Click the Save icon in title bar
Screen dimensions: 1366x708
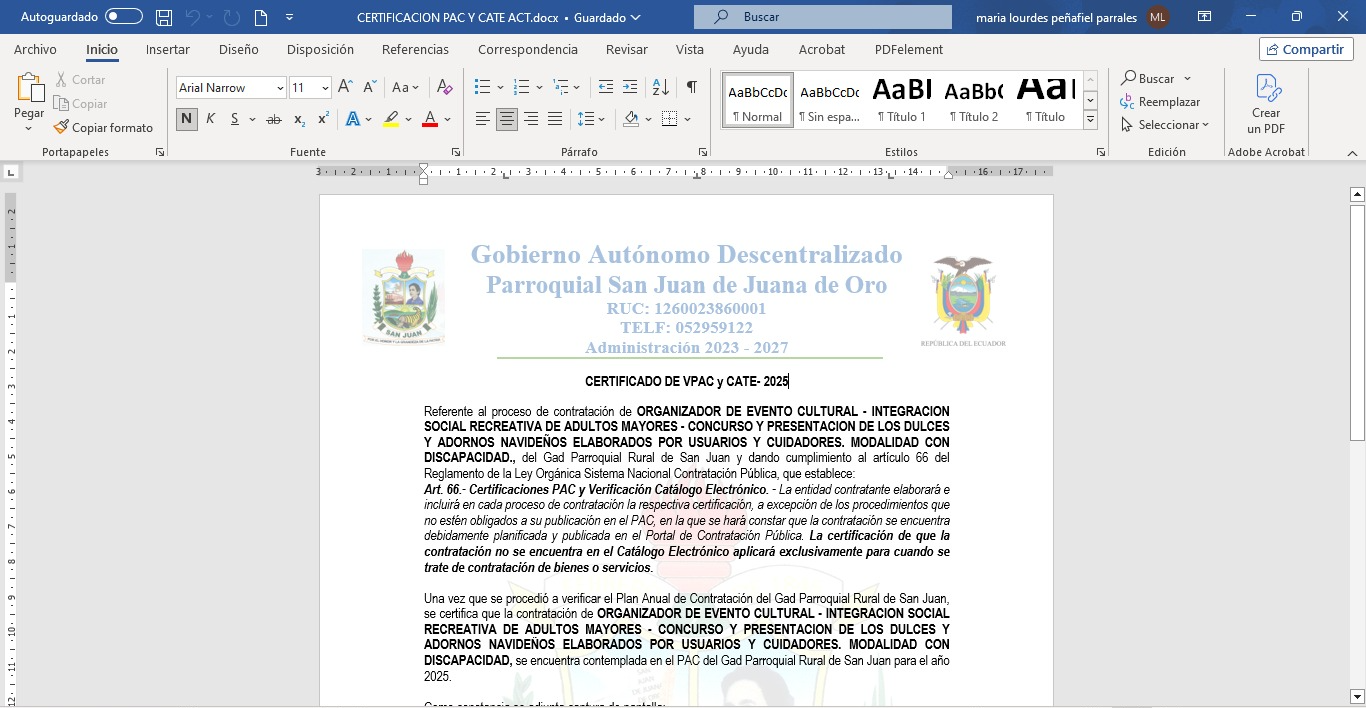164,17
